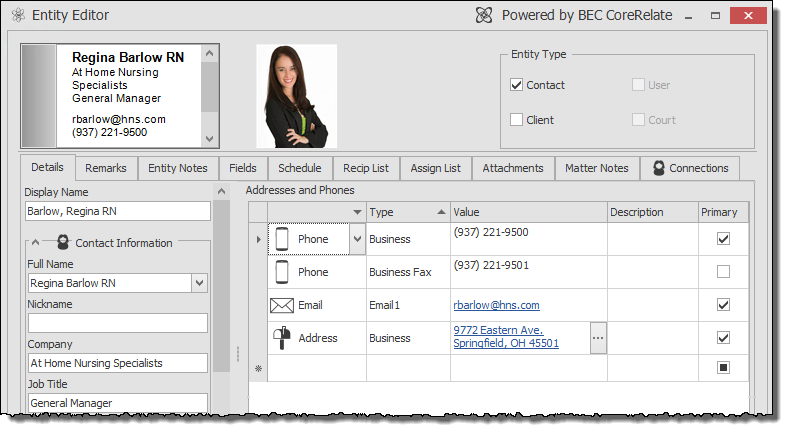
Task: Open the Phone type dropdown arrow
Action: [357, 239]
